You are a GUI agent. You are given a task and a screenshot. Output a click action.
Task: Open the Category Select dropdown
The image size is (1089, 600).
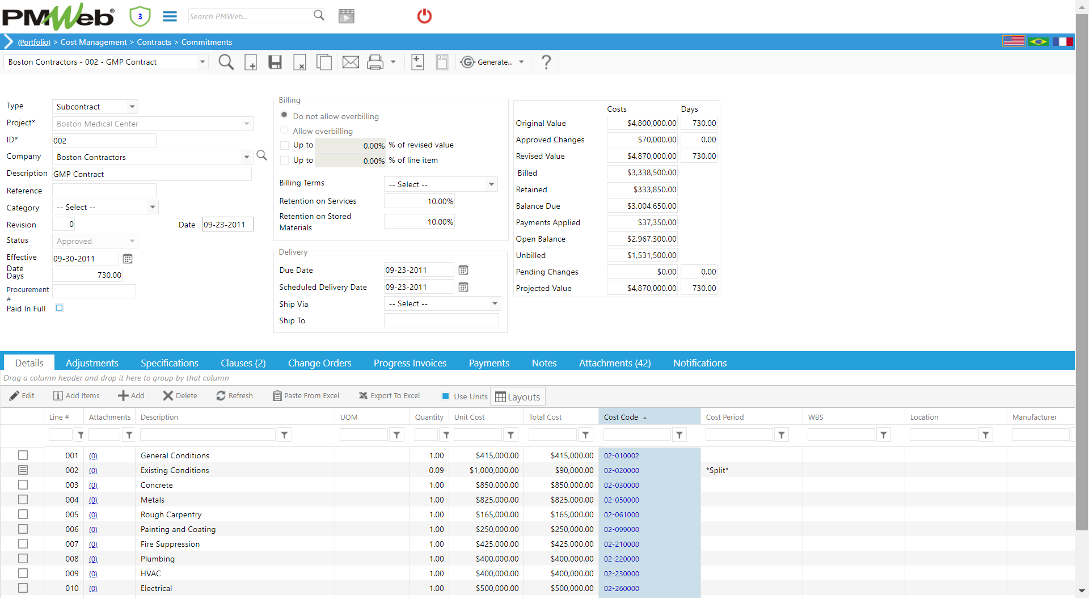pos(152,207)
